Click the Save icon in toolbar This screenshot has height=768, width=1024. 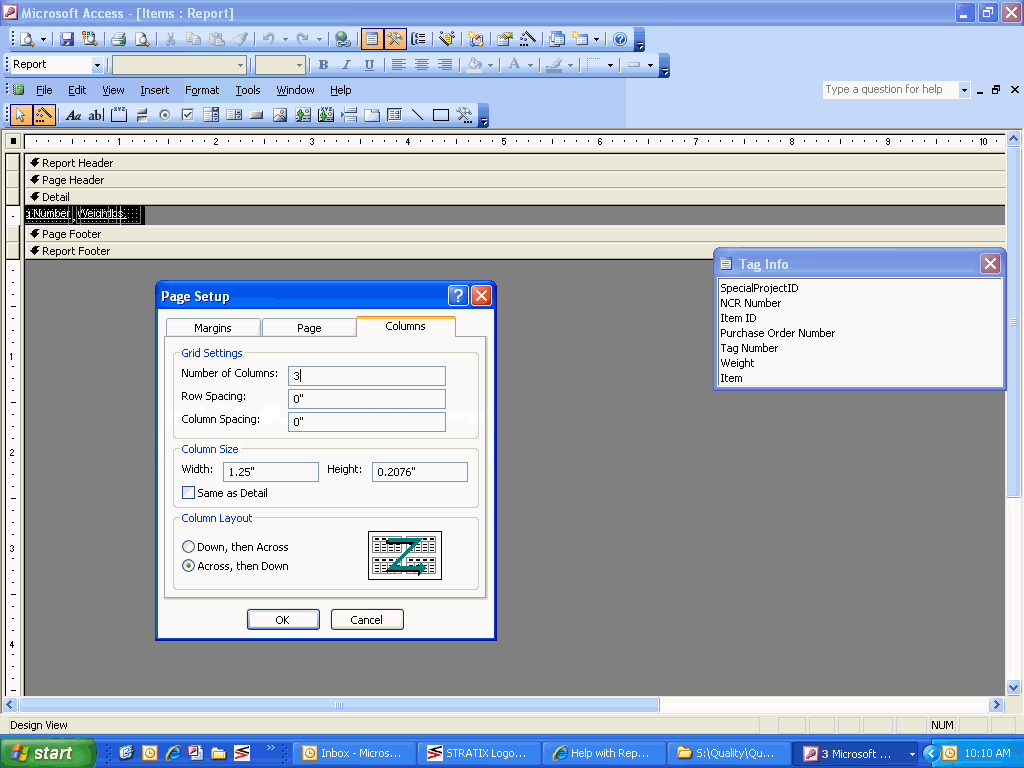(67, 40)
